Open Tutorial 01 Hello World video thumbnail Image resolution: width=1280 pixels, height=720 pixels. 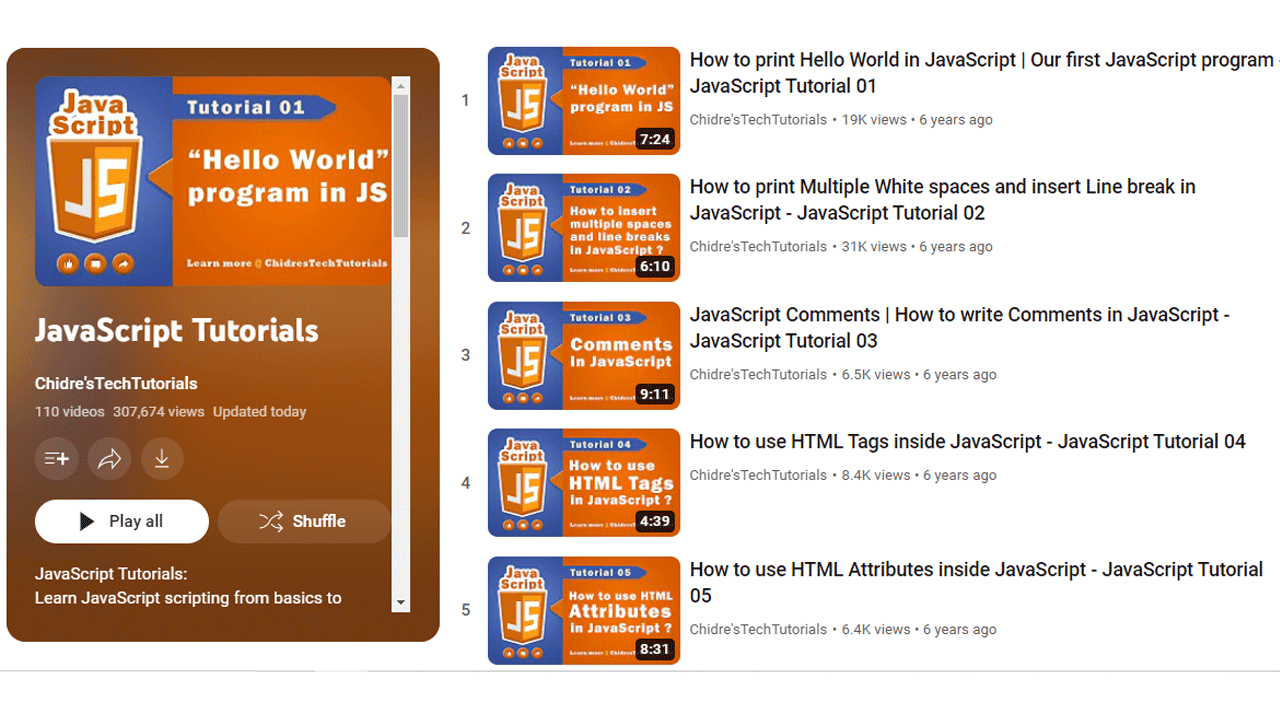click(584, 101)
